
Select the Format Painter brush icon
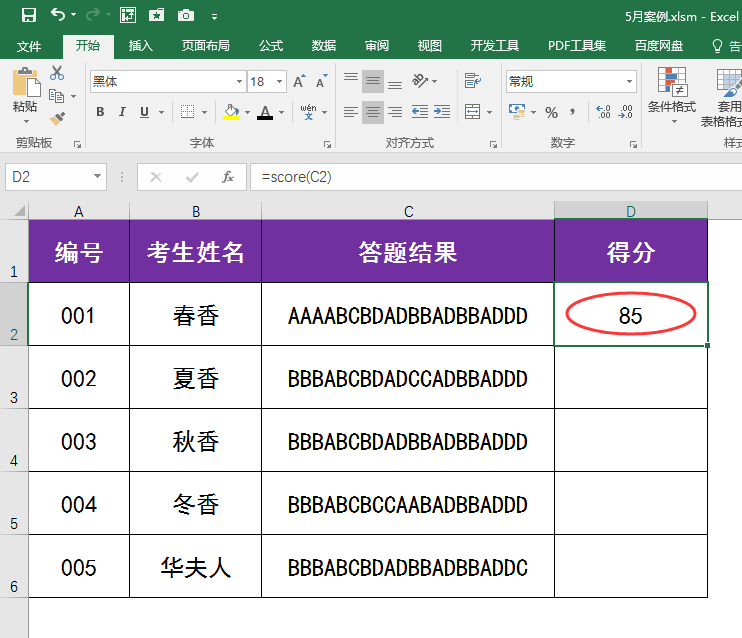click(x=57, y=118)
